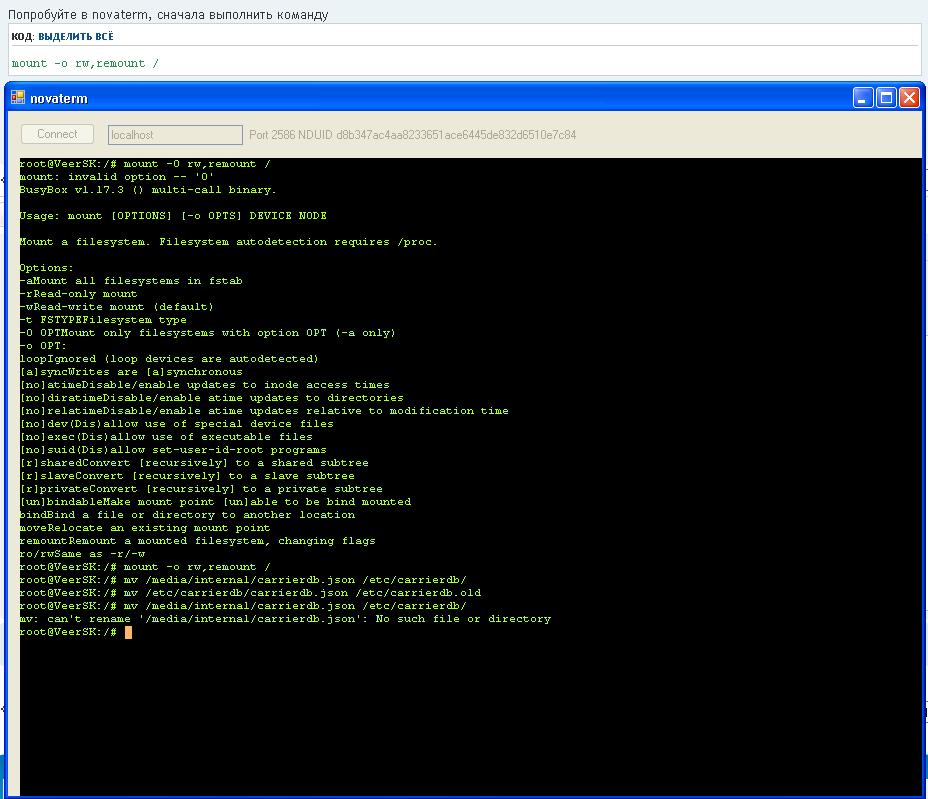Image resolution: width=928 pixels, height=799 pixels.
Task: Click the "remountRemount a mounted filesystem" line
Action: tap(197, 541)
